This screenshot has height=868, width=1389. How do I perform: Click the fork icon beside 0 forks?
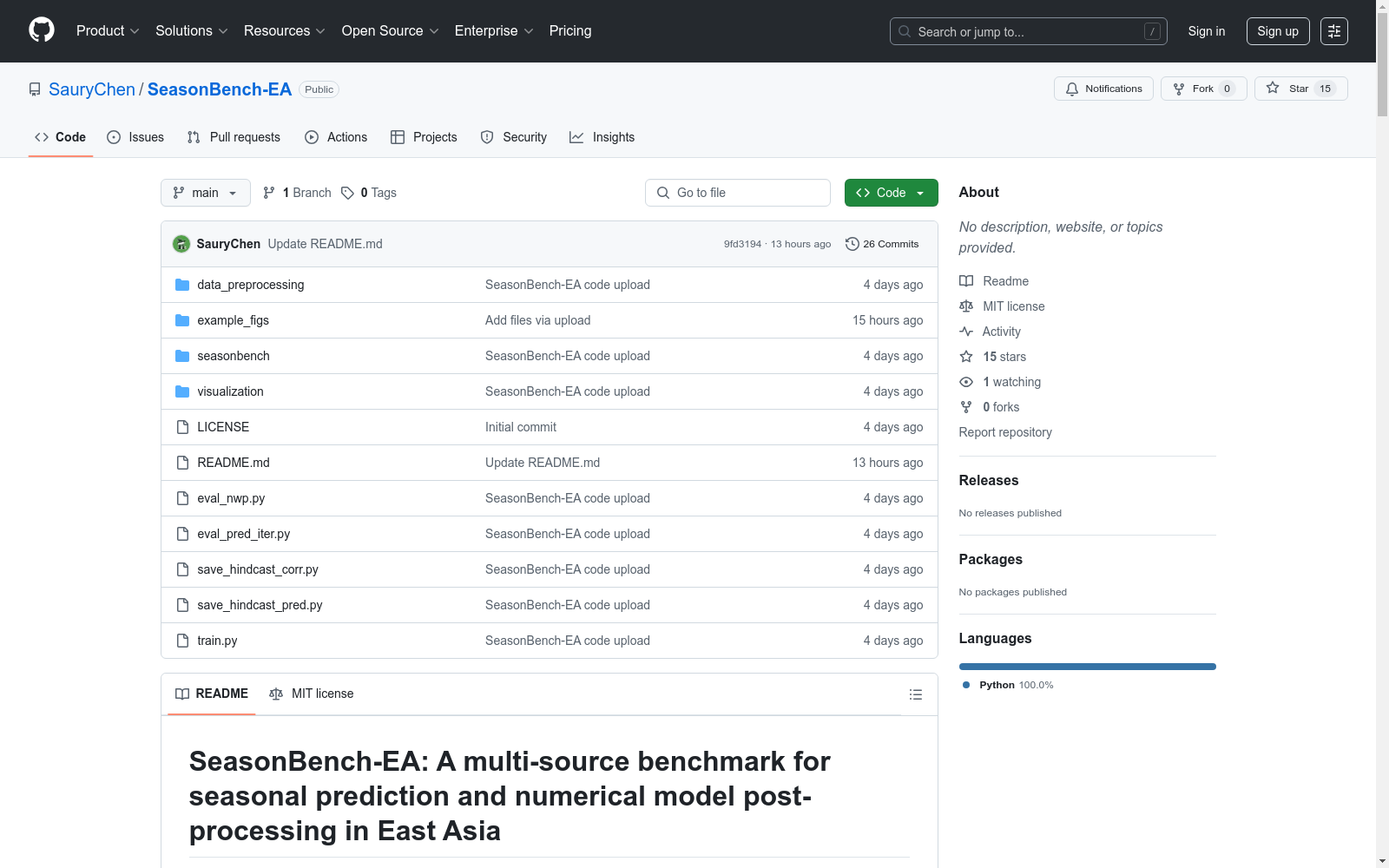click(966, 407)
